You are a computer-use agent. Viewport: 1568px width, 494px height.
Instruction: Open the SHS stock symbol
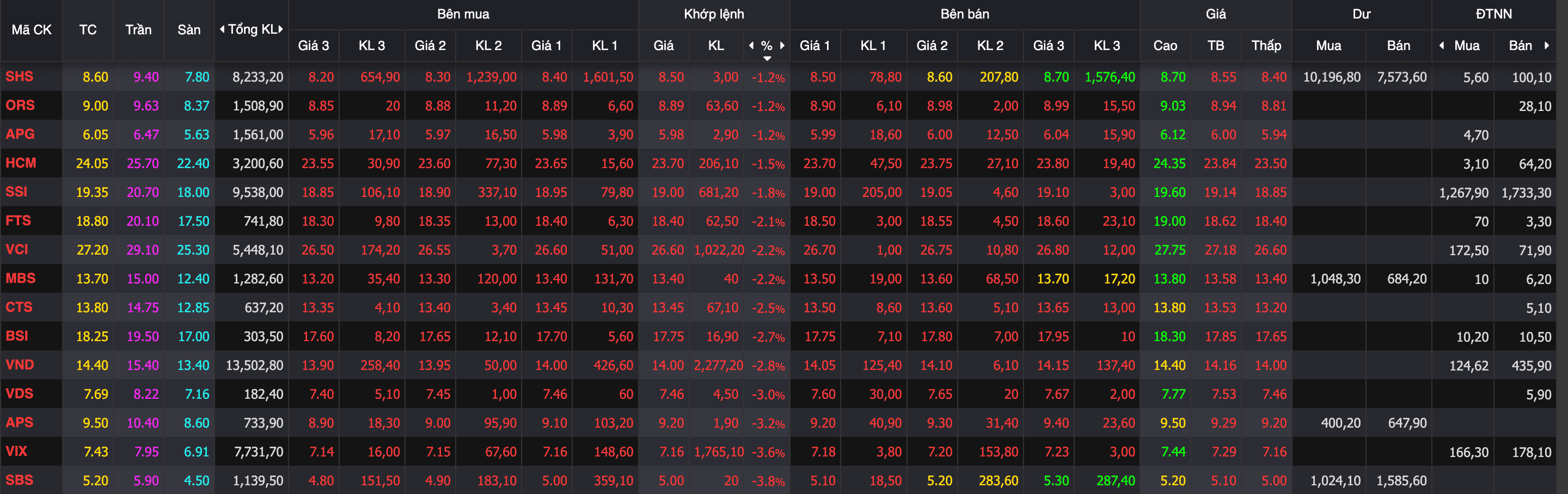[x=20, y=77]
